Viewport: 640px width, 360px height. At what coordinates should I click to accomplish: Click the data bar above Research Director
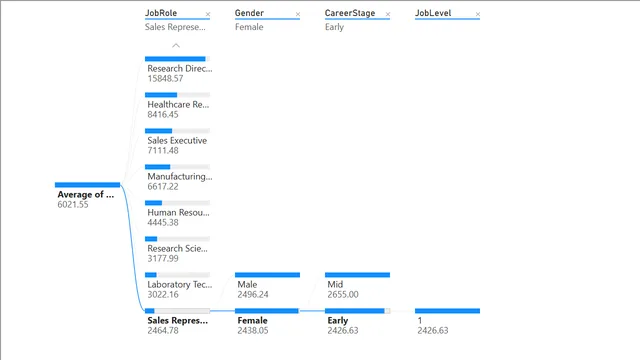[178, 59]
